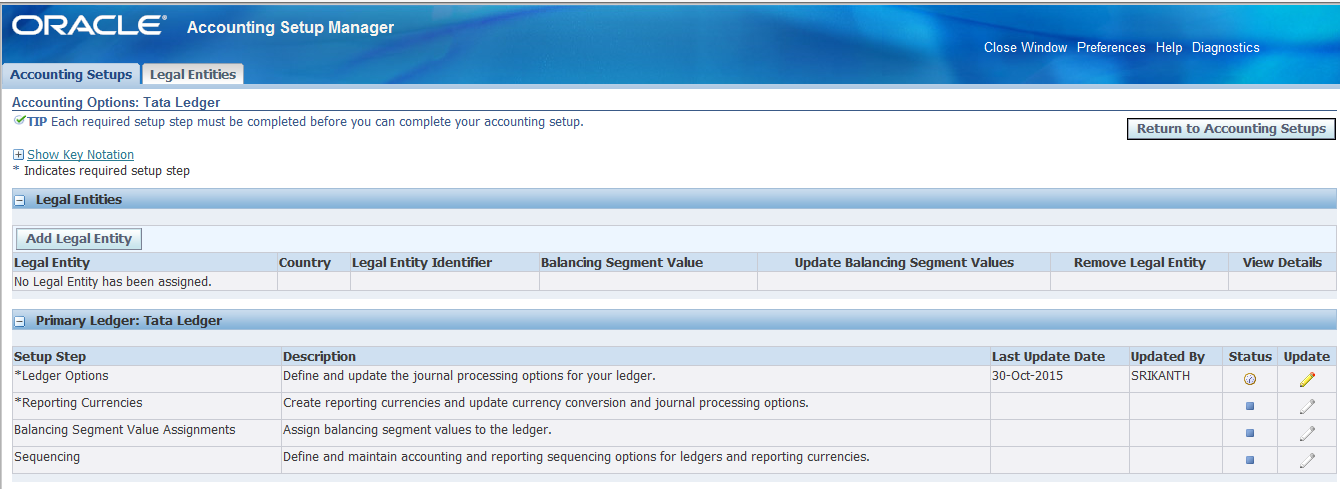1340x489 pixels.
Task: Collapse the Primary Ledger: Tata Ledger section
Action: 20,321
